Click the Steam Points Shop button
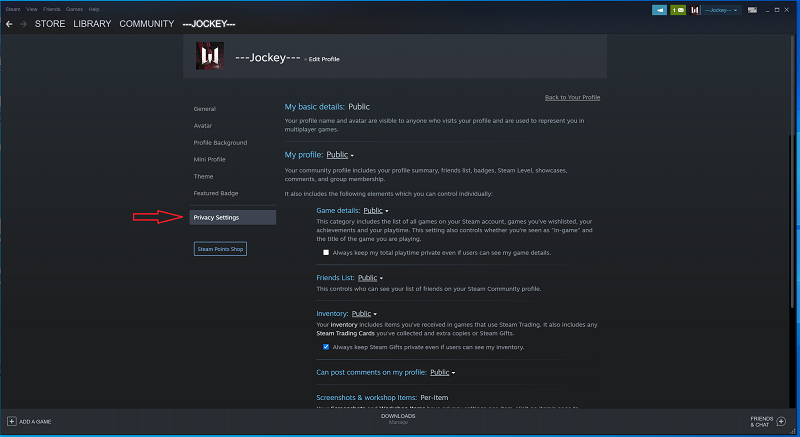The image size is (800, 437). point(220,249)
